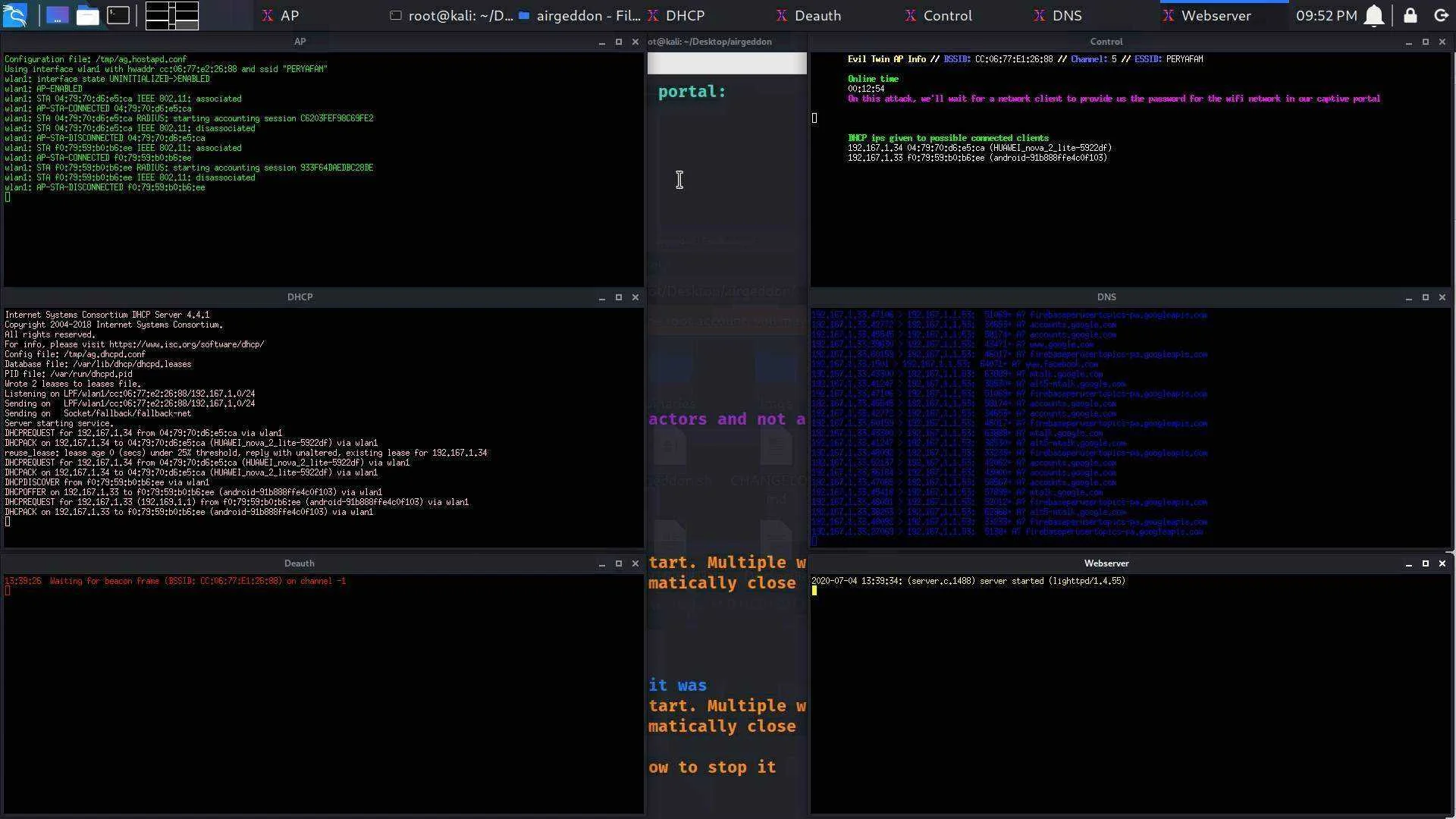
Task: Maximize the DNS window
Action: [1426, 297]
